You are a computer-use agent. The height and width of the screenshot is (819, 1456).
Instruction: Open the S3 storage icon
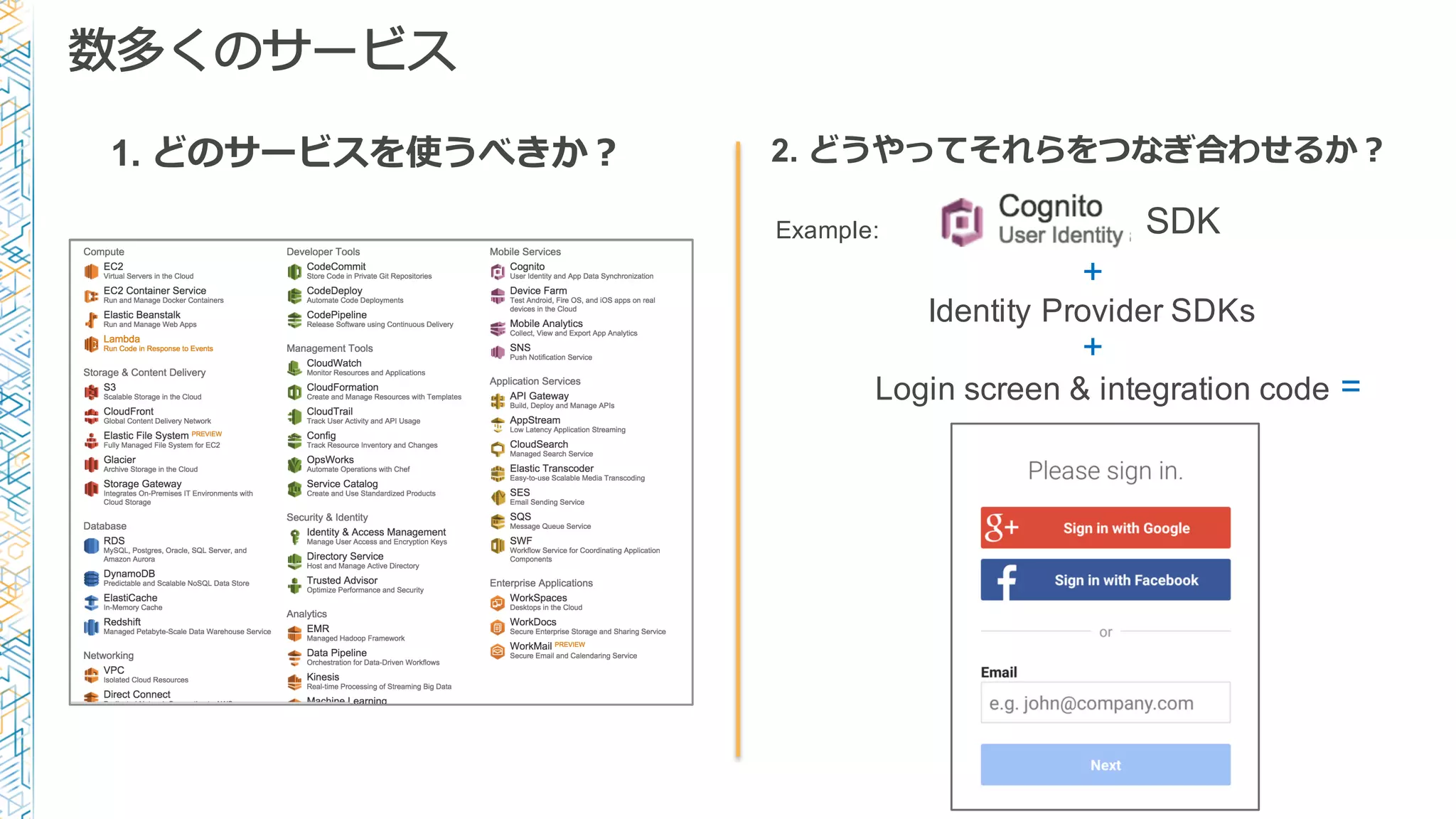point(92,392)
